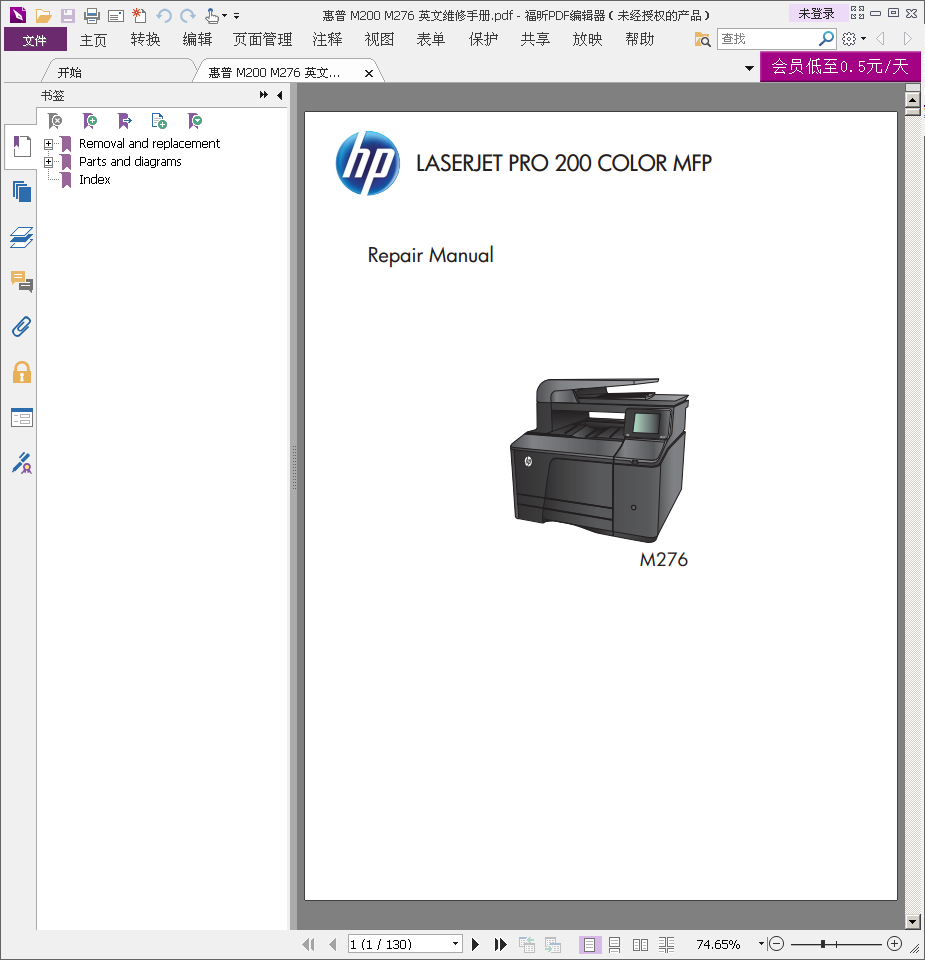Open the bookmarks side panel

tap(22, 147)
